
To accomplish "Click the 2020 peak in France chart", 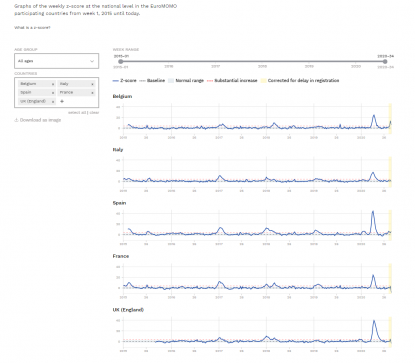I will coord(373,276).
